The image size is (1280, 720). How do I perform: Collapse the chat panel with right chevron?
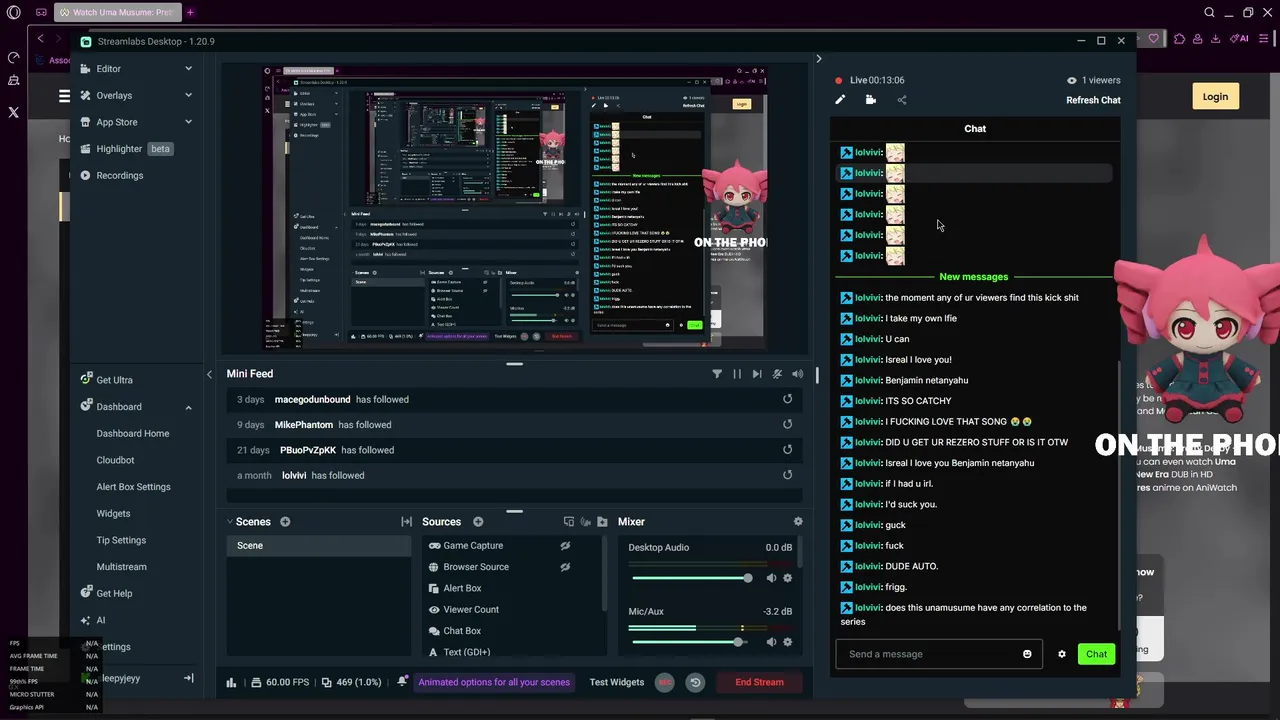(818, 59)
